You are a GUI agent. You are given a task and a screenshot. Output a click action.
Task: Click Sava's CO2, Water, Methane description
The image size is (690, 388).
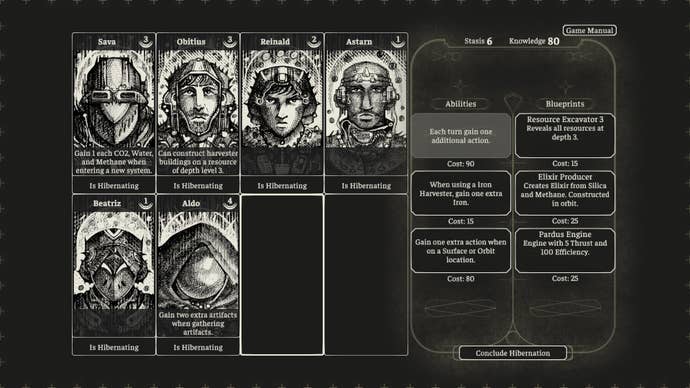[x=114, y=162]
